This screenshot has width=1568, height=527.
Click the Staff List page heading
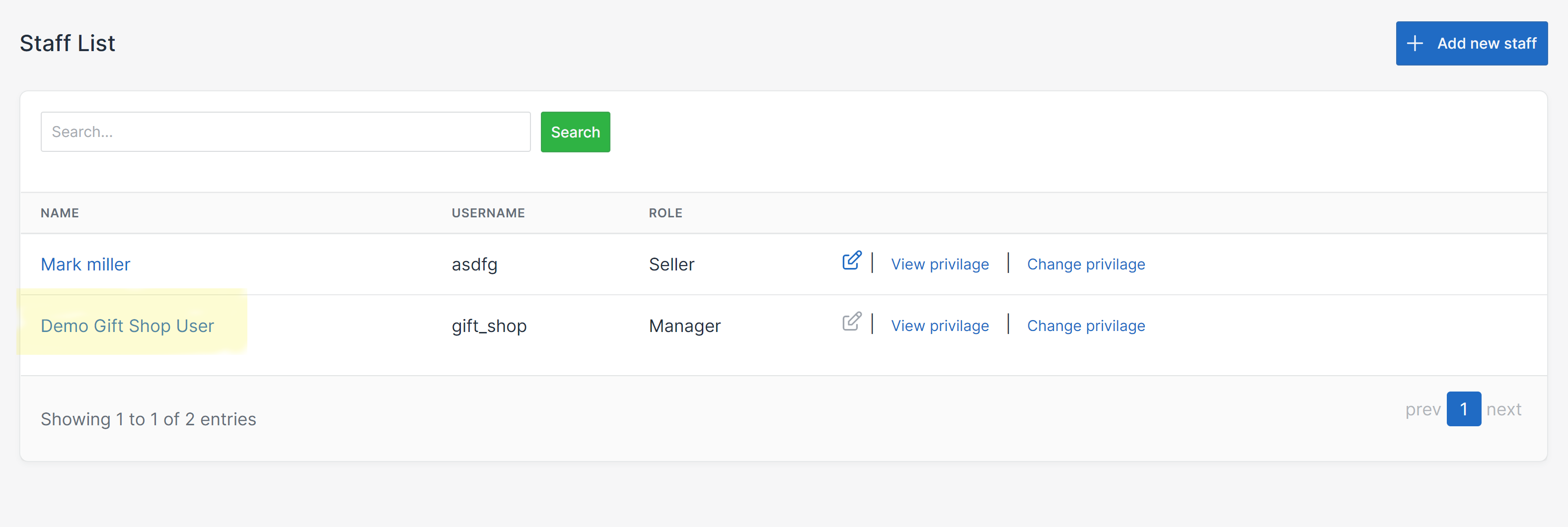coord(68,43)
